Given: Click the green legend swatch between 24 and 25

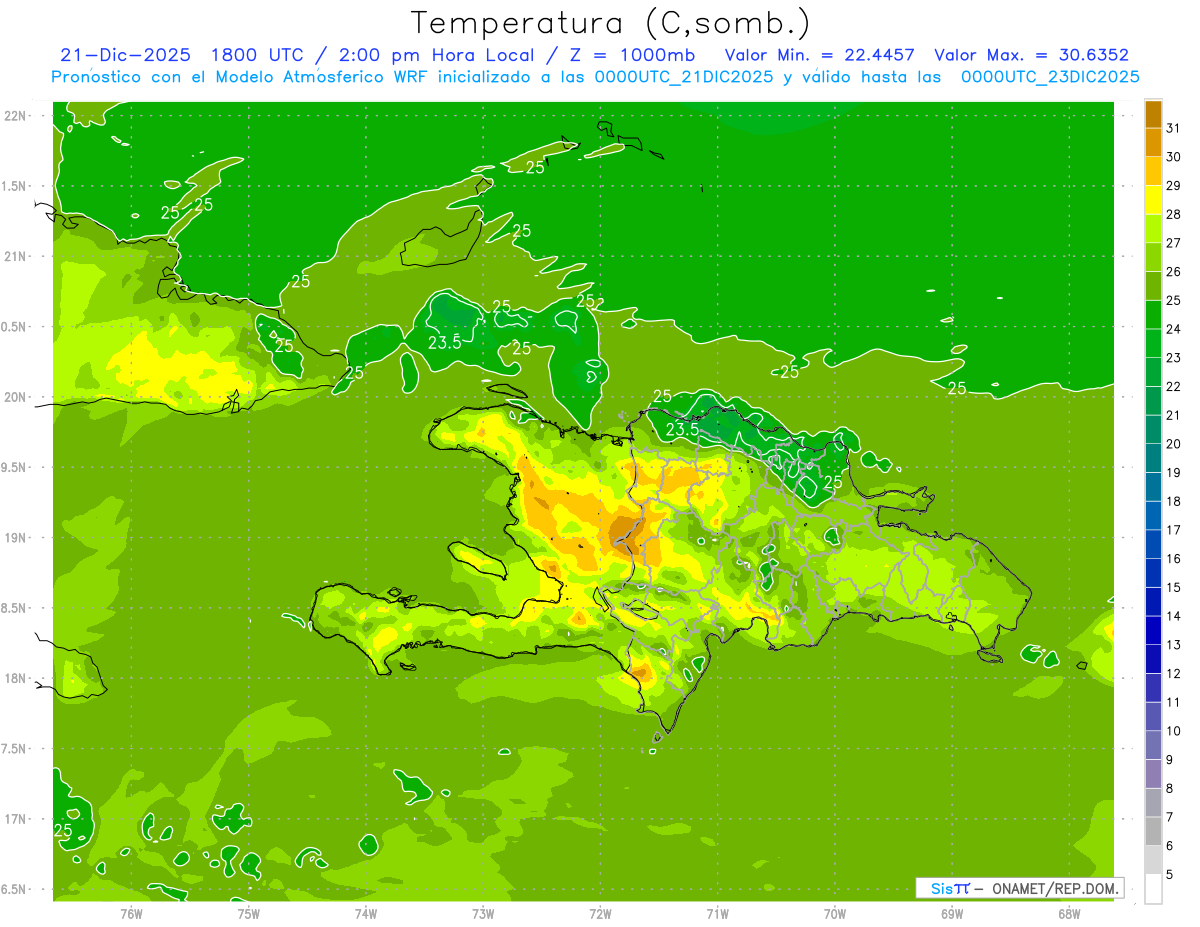Looking at the screenshot, I should click(1153, 315).
